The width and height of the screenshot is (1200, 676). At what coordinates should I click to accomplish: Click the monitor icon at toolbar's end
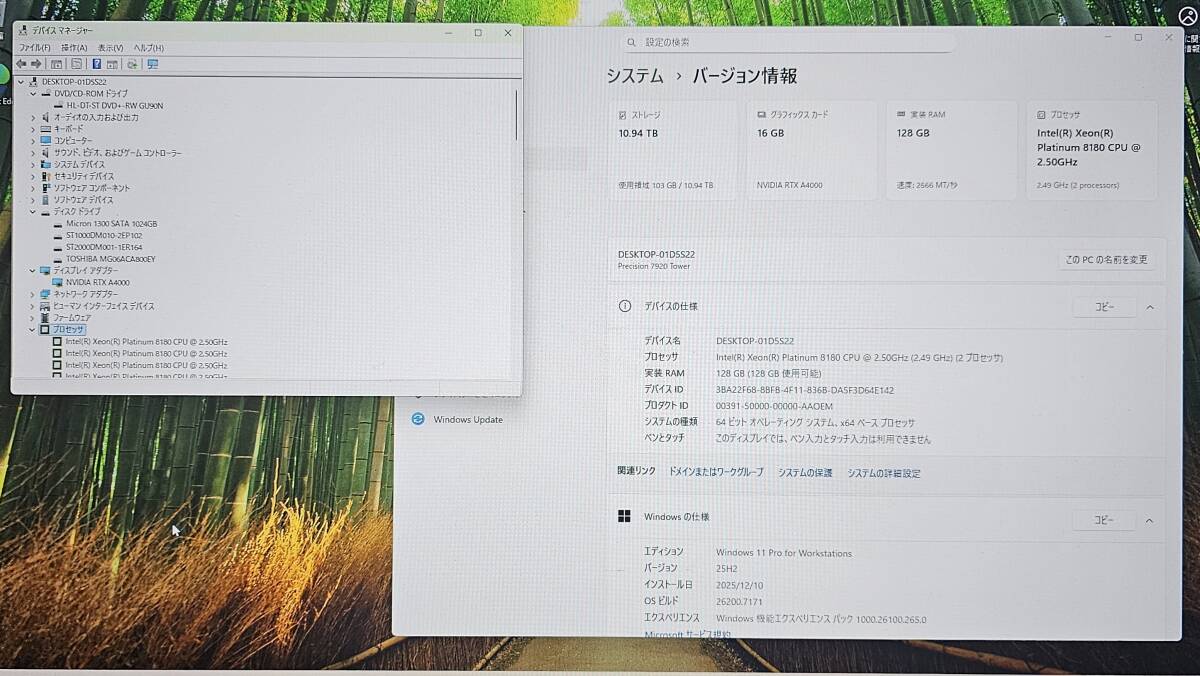coord(152,64)
